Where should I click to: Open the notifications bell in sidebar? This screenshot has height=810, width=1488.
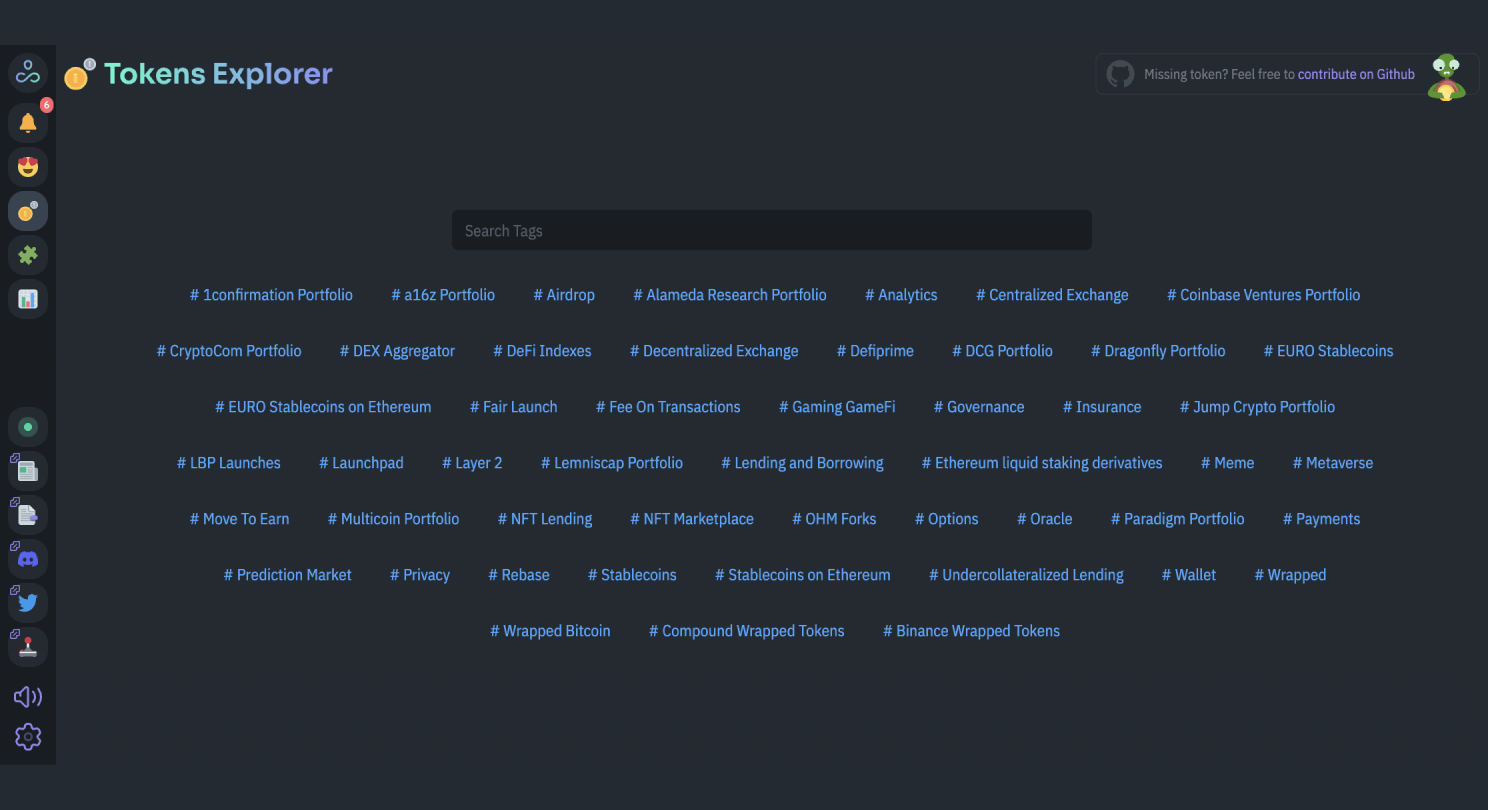coord(28,123)
